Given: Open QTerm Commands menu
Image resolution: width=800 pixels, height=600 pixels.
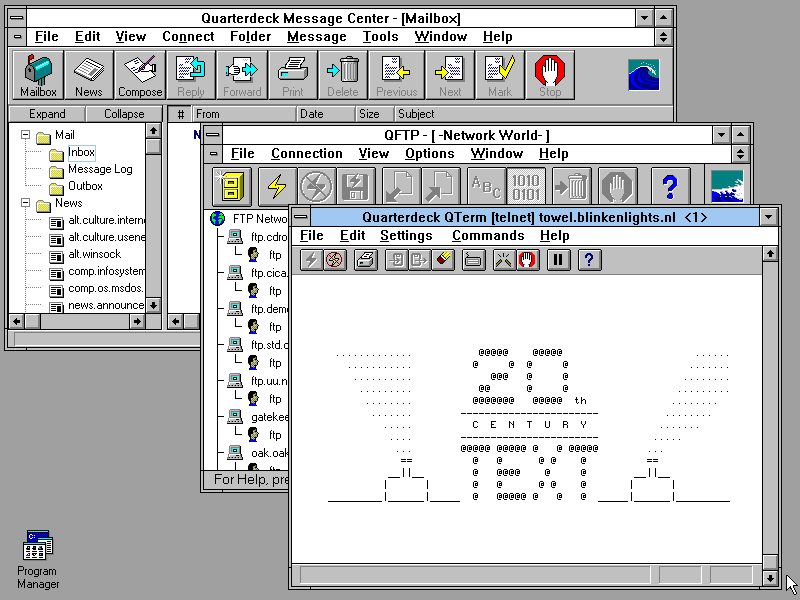Looking at the screenshot, I should [x=488, y=236].
